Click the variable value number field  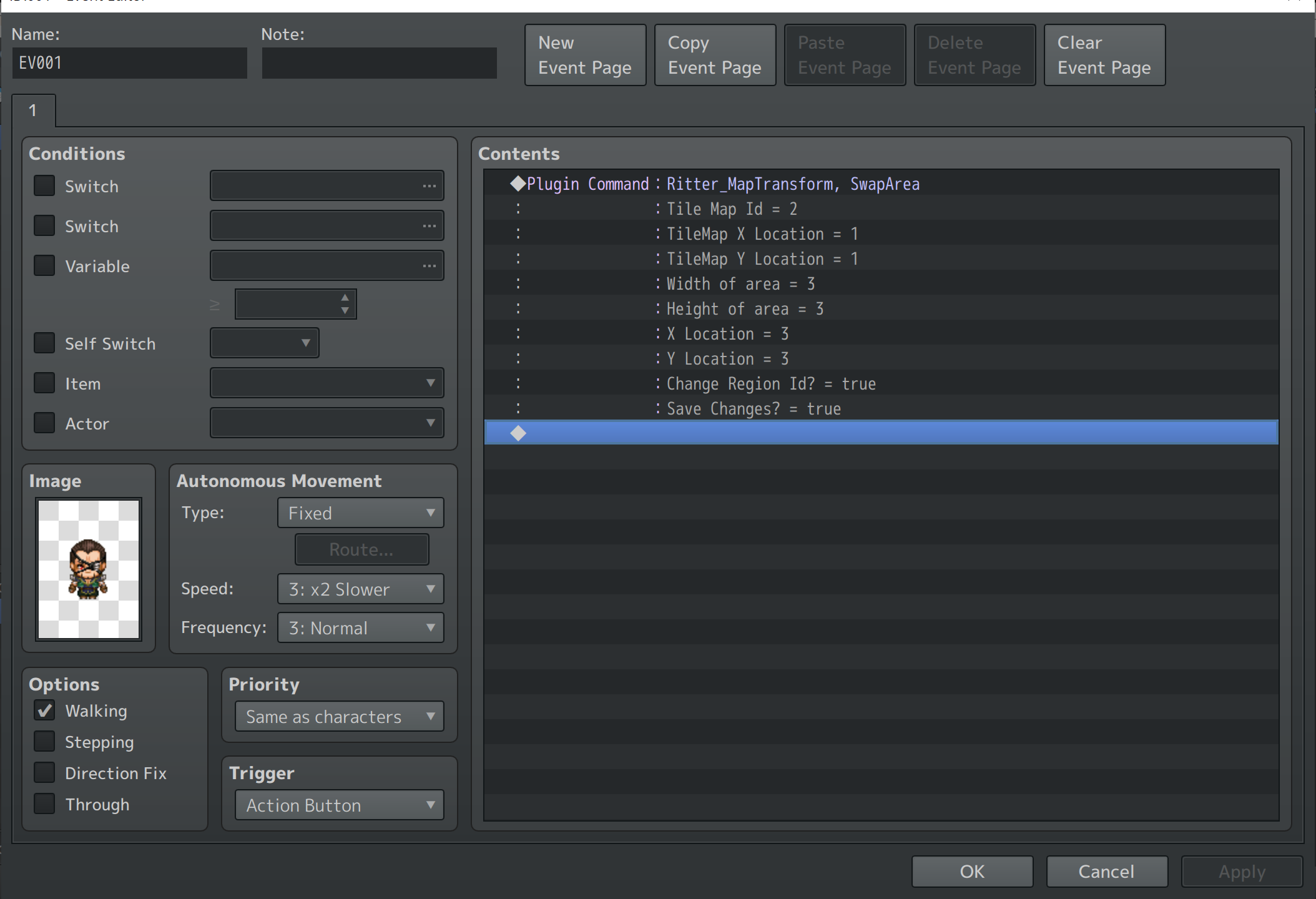click(296, 304)
